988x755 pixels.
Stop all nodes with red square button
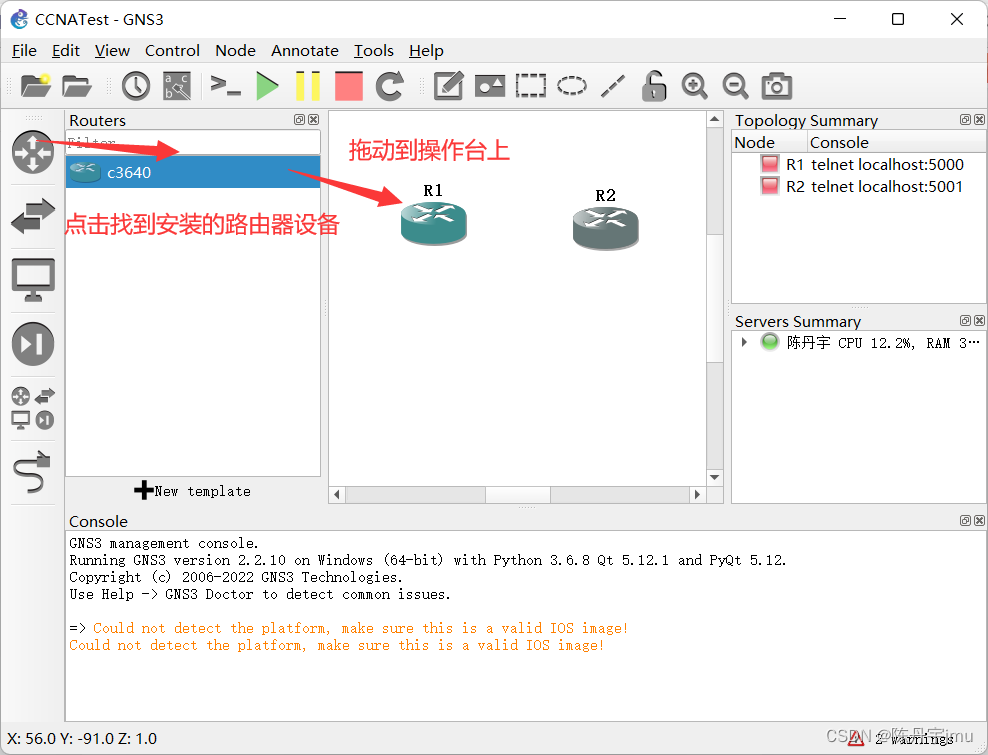tap(348, 86)
